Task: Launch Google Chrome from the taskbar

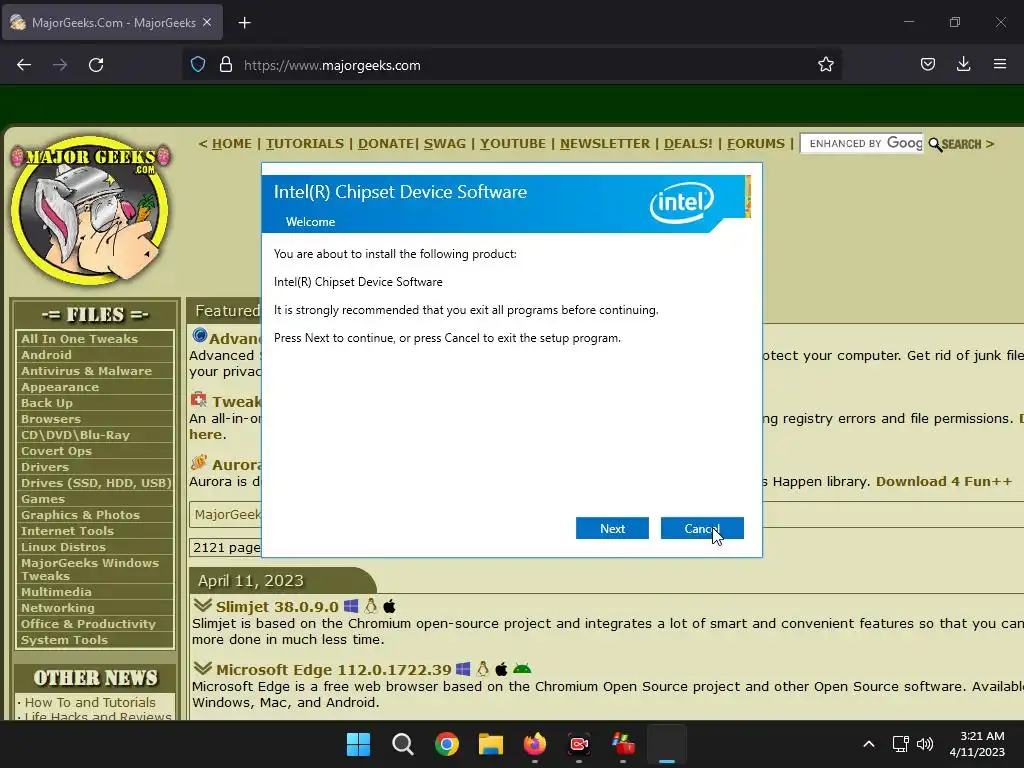Action: pos(447,744)
